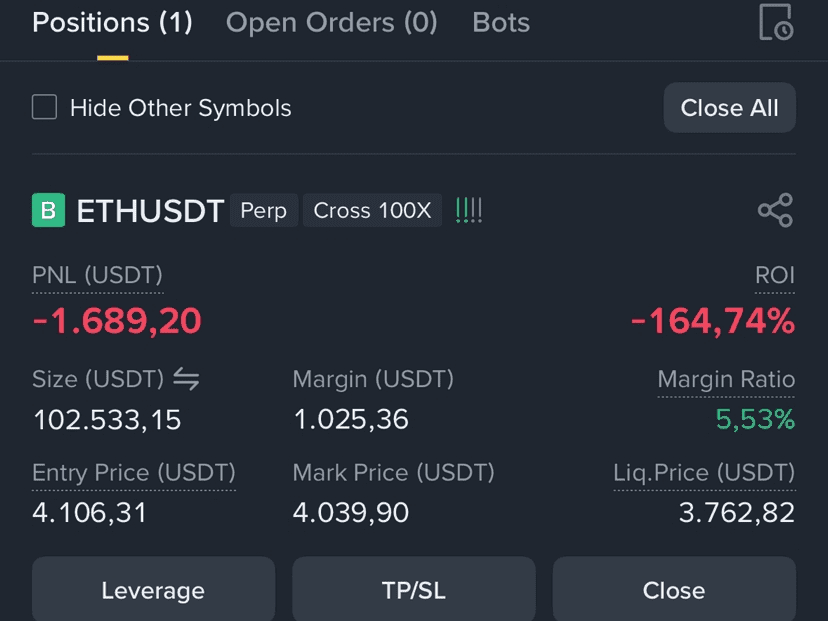
Task: Click the green B buy-side badge
Action: 49,210
